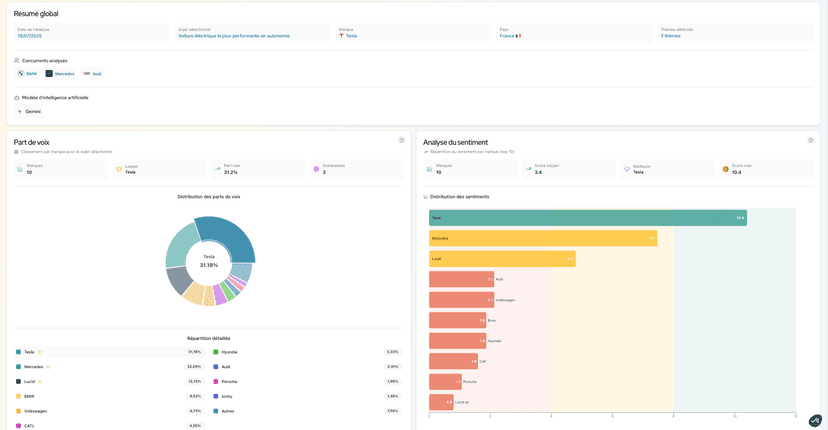Click the Tesla brand link in summary
The image size is (828, 430).
(351, 36)
